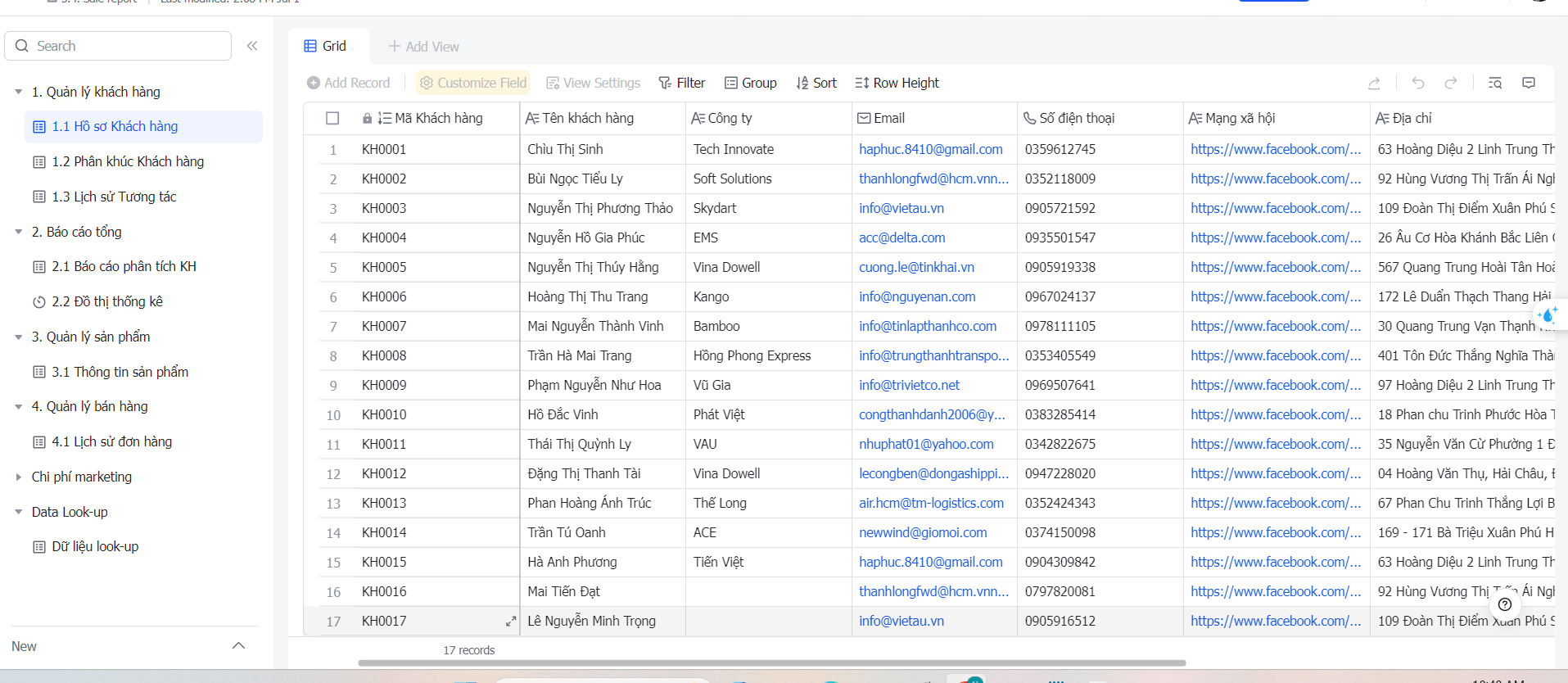Open Facebook link in KH0003 row
Image resolution: width=1568 pixels, height=683 pixels.
point(1276,208)
